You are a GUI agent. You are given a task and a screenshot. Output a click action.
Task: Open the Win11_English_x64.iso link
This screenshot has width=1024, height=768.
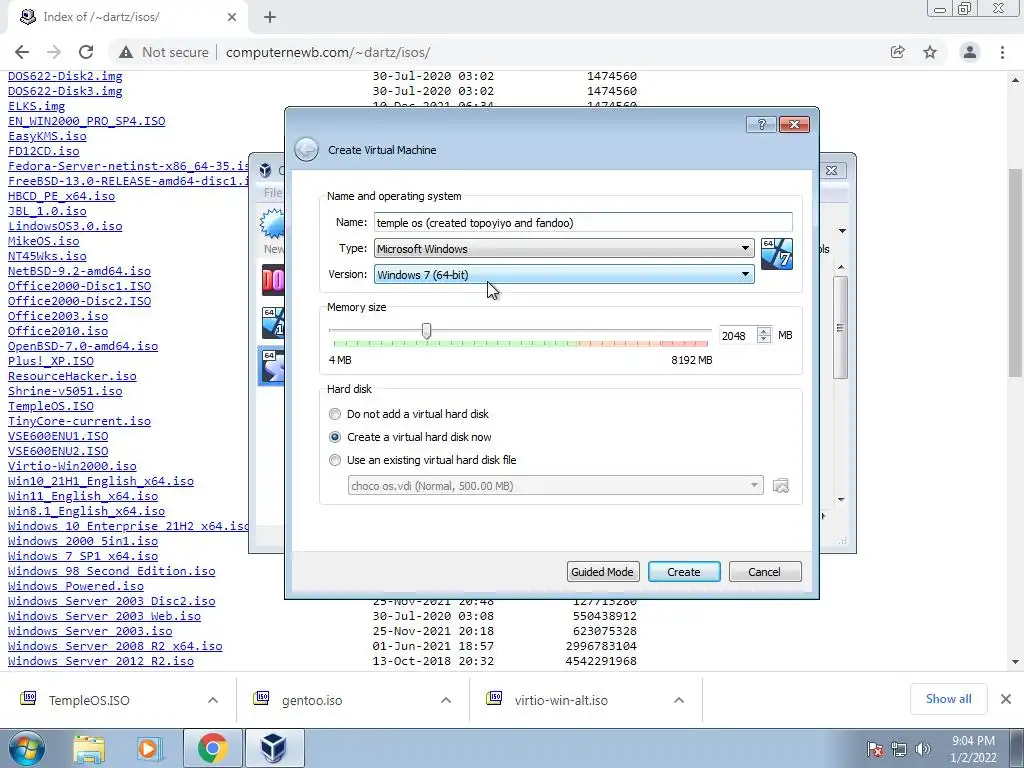tap(83, 496)
